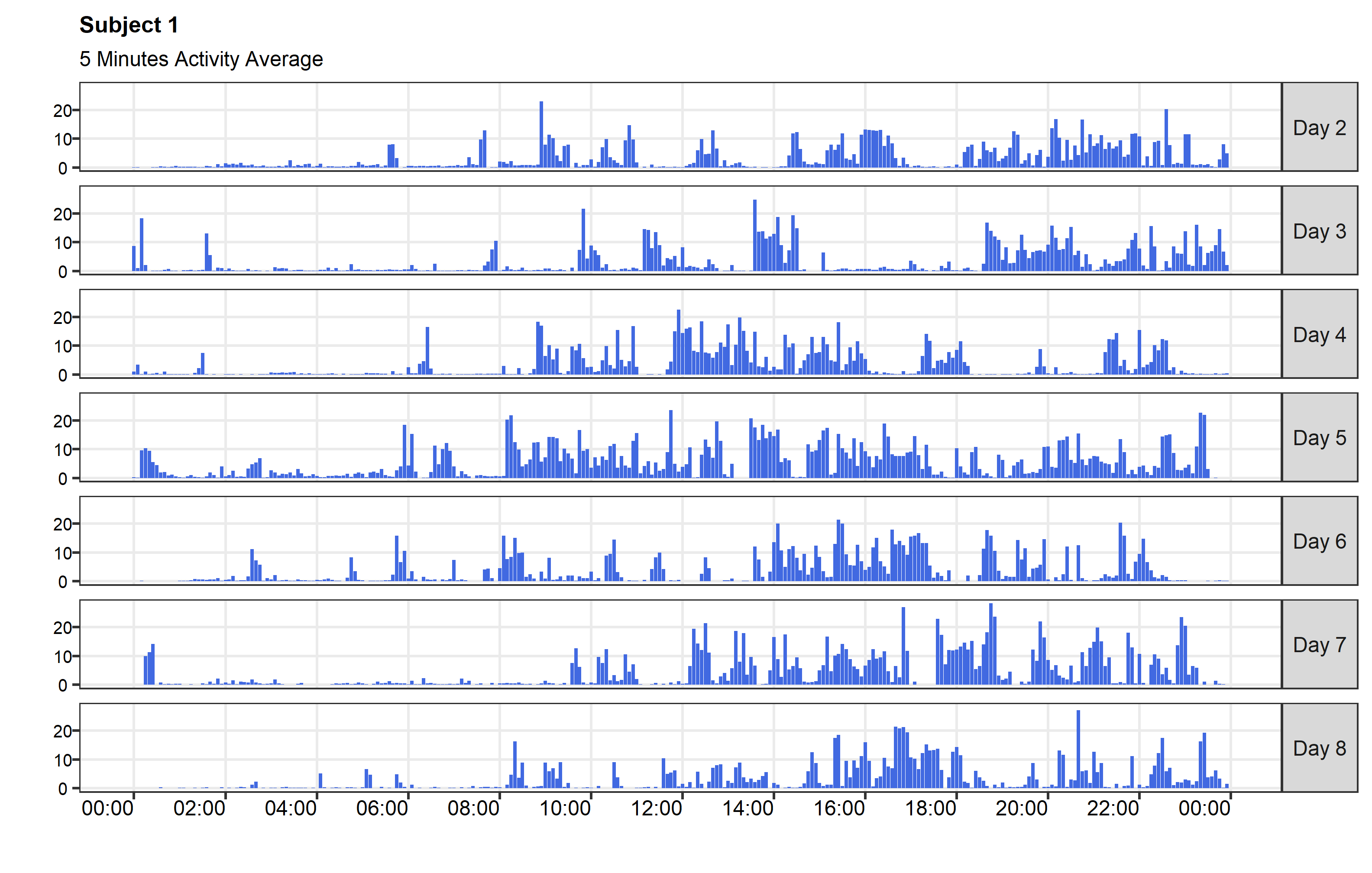Click the 10 gridline label in Day 6
This screenshot has width=1372, height=873.
[x=65, y=554]
